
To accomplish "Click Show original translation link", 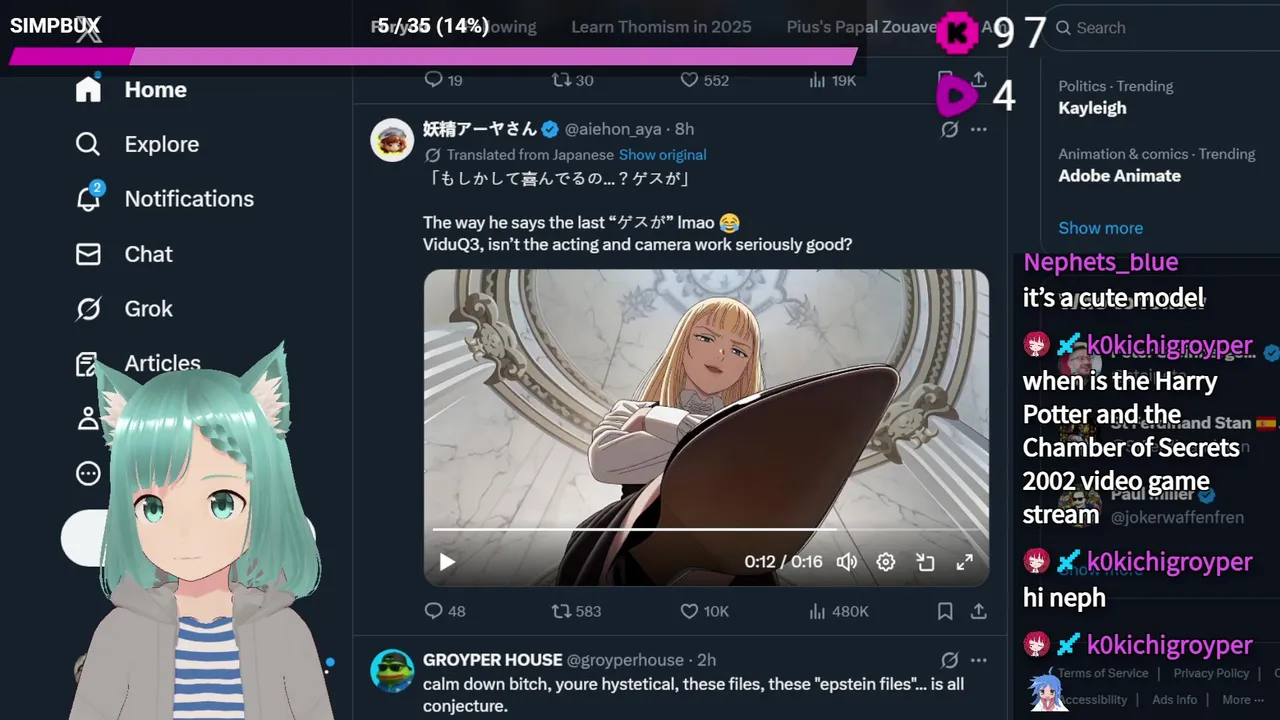I will coord(662,155).
